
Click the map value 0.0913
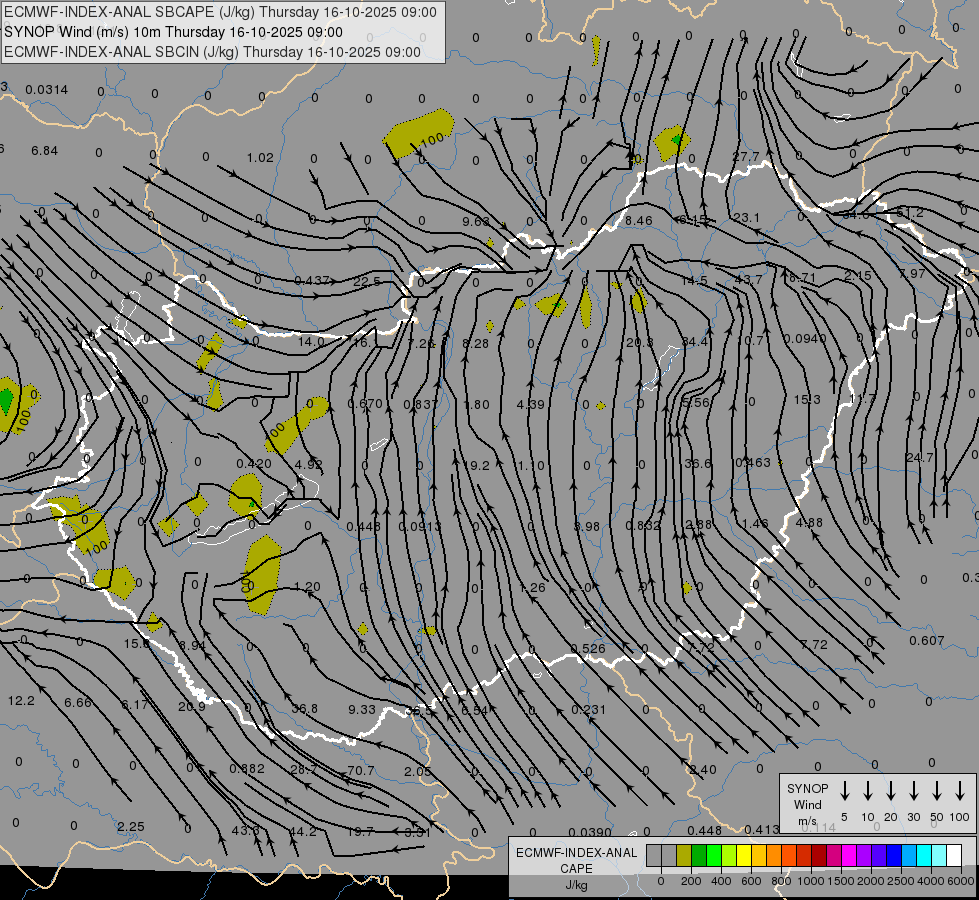pos(420,527)
